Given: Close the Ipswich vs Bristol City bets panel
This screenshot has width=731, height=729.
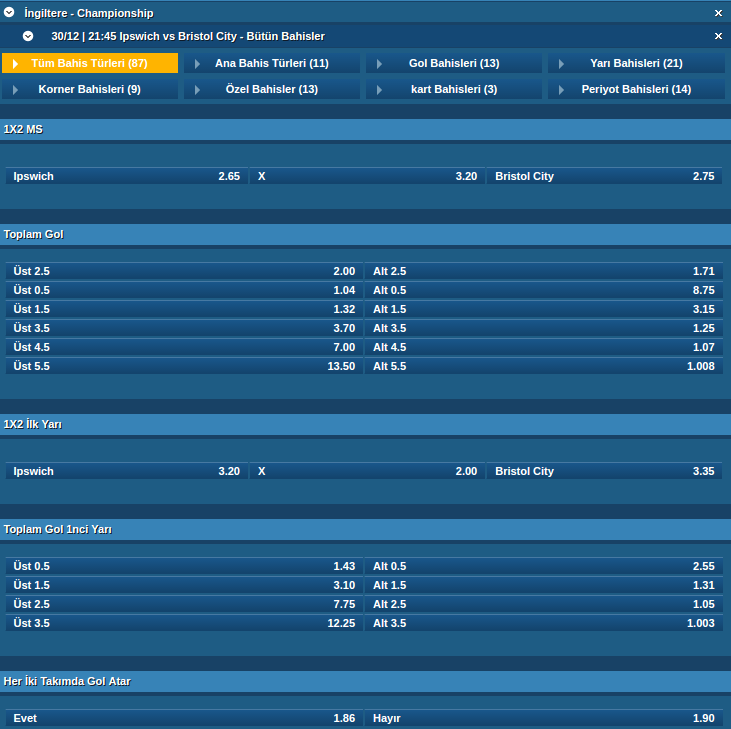Looking at the screenshot, I should click(718, 36).
